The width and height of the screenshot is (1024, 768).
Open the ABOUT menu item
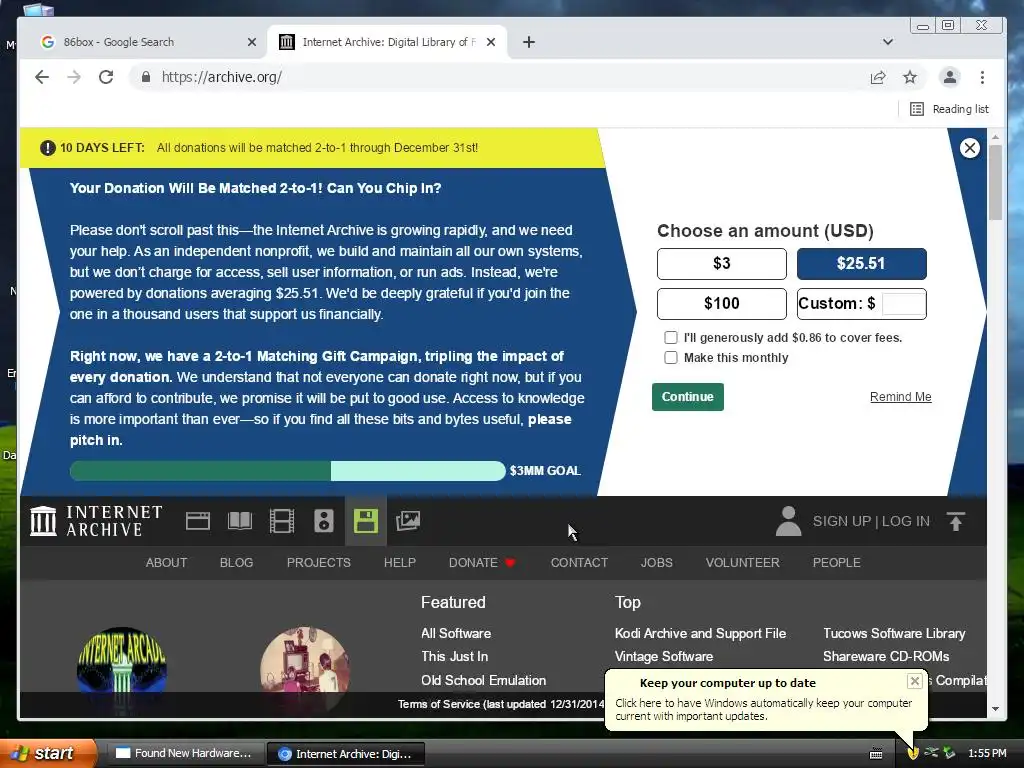pos(167,563)
